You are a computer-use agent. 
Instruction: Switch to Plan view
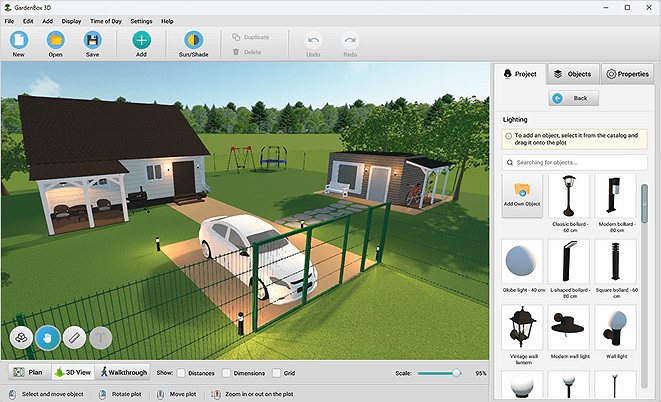(30, 372)
